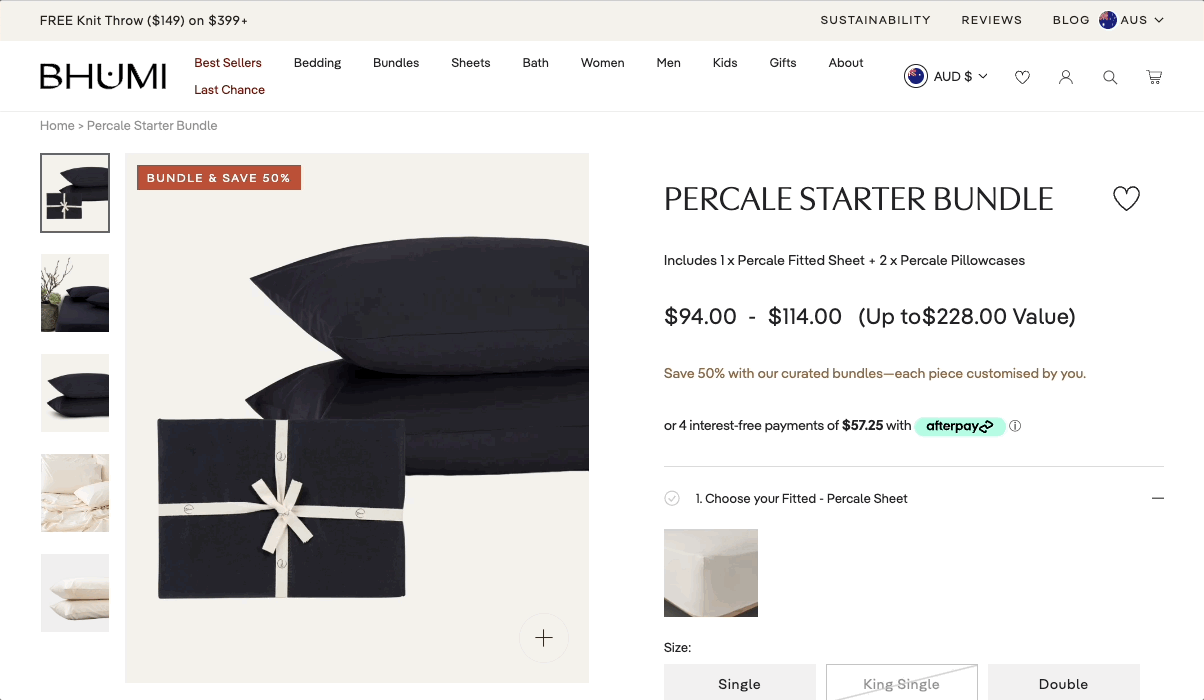Screen dimensions: 1204x700
Task: Click the BHUMI logo
Action: click(103, 76)
